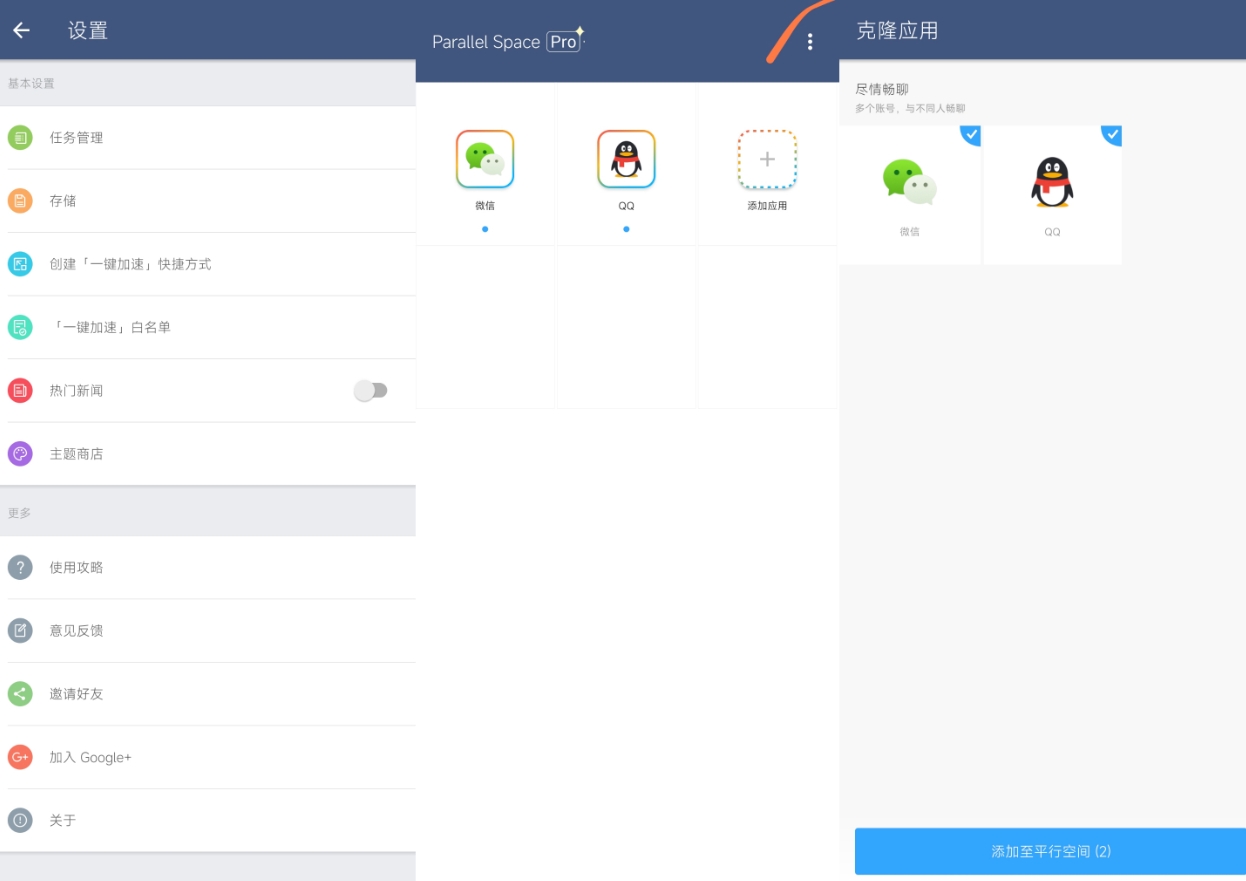Viewport: 1246px width, 881px height.
Task: Tap the Parallel Space Pro badge
Action: (x=564, y=42)
